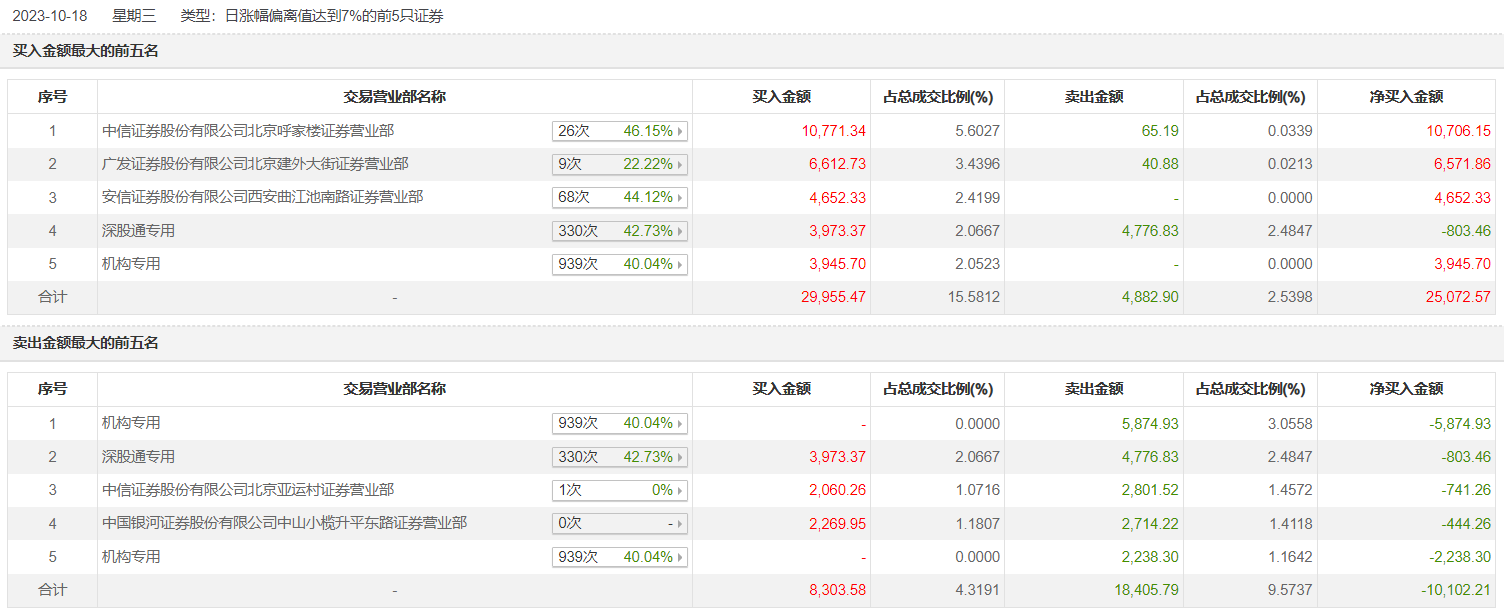1504x614 pixels.
Task: Click first-ranked 机构专用 in the sellers table
Action: click(131, 424)
